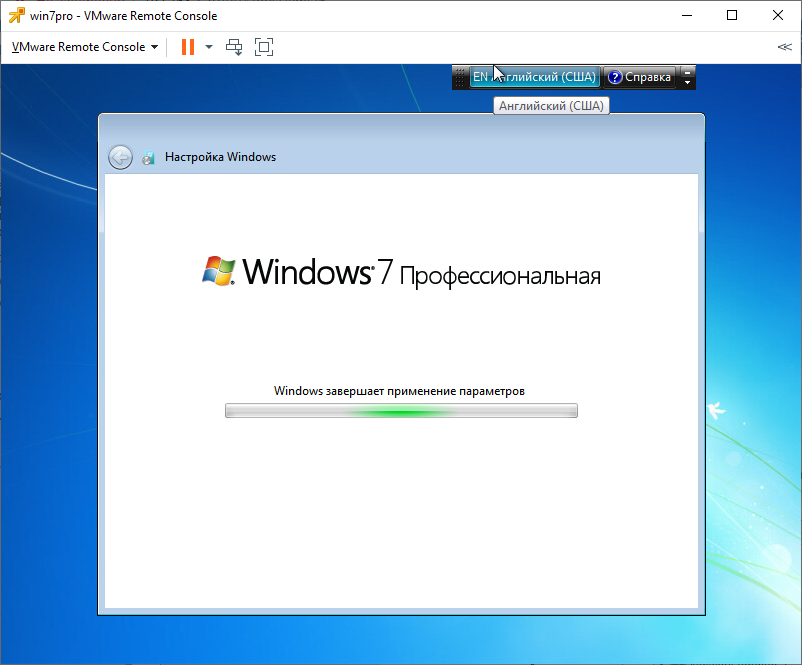This screenshot has width=802, height=665.
Task: Enter full screen mode
Action: point(264,47)
